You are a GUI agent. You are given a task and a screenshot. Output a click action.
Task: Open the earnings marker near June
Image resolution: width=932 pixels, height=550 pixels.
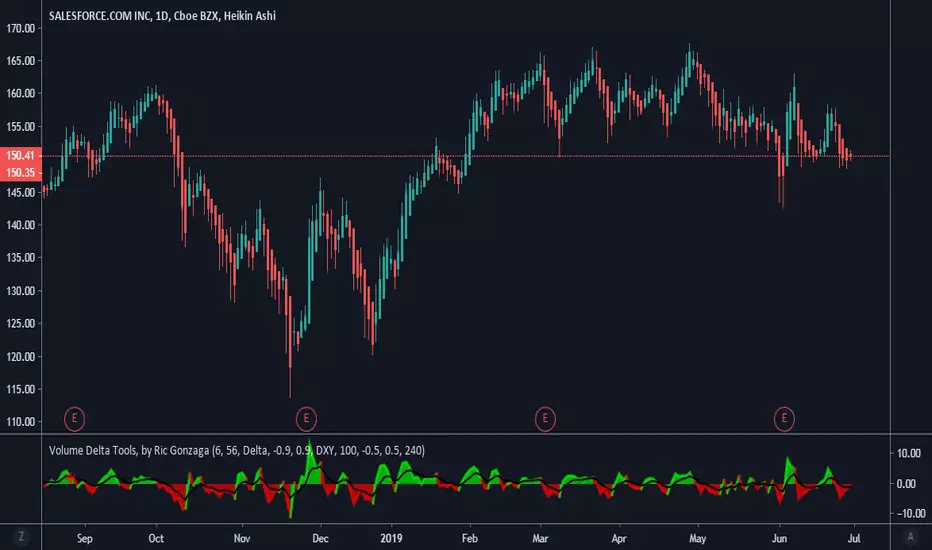(x=784, y=419)
